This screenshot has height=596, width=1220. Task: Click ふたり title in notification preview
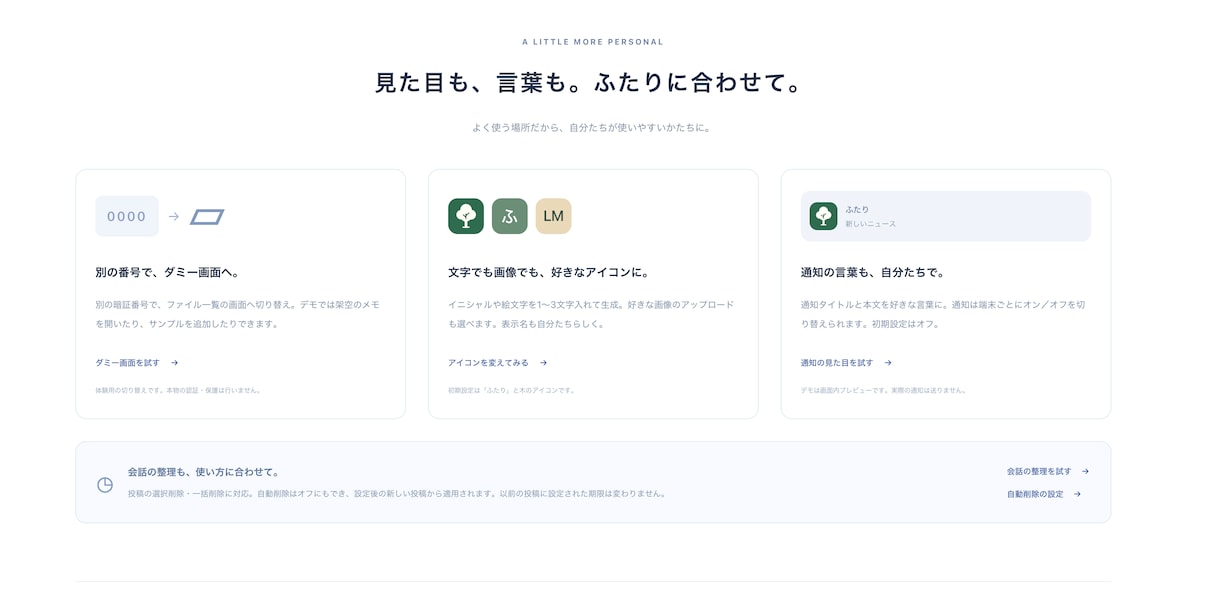point(857,209)
